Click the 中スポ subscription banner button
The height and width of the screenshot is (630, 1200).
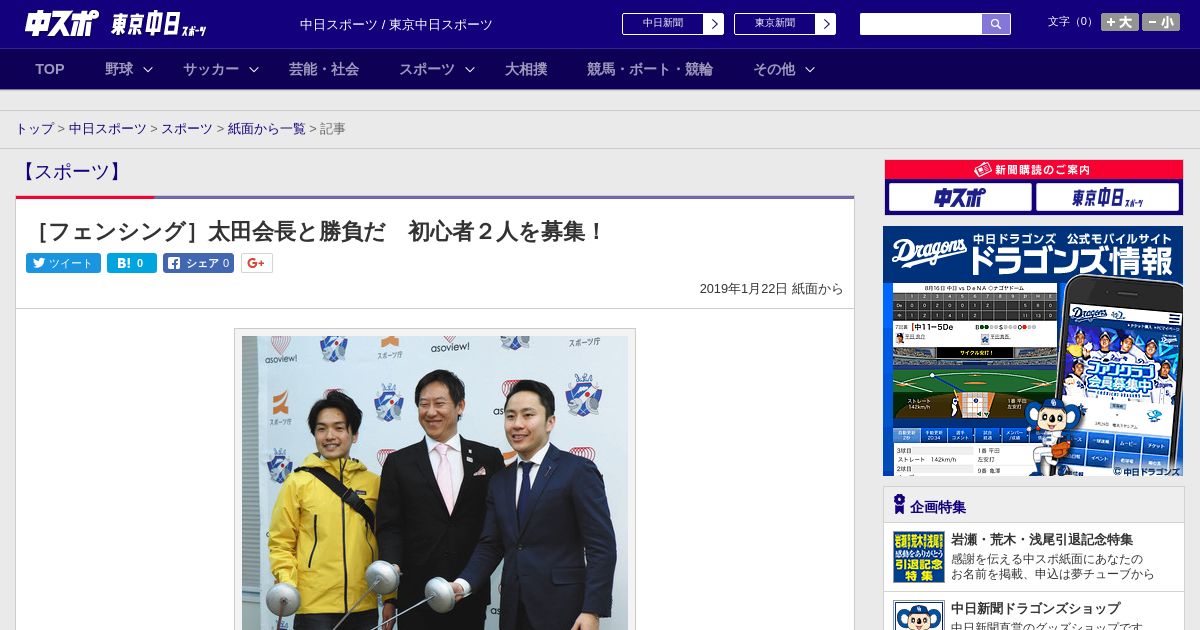(x=959, y=197)
